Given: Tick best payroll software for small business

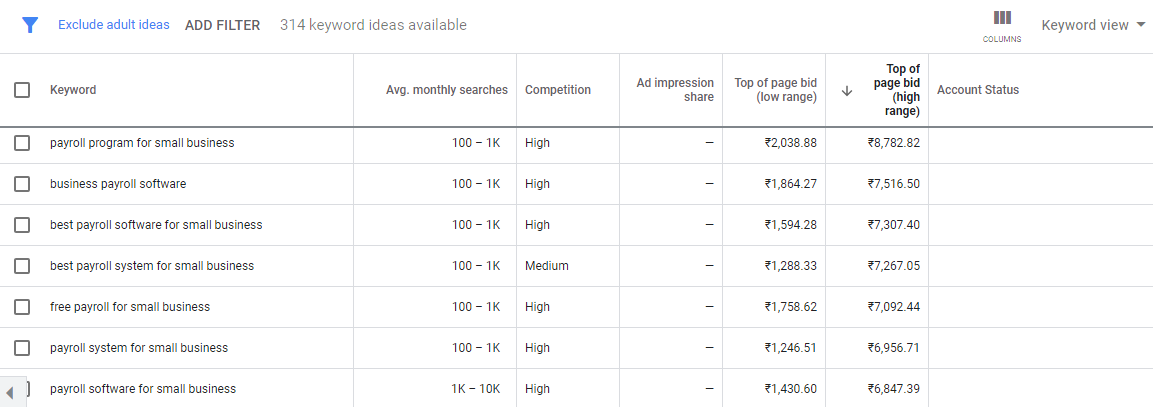Looking at the screenshot, I should click(x=22, y=225).
